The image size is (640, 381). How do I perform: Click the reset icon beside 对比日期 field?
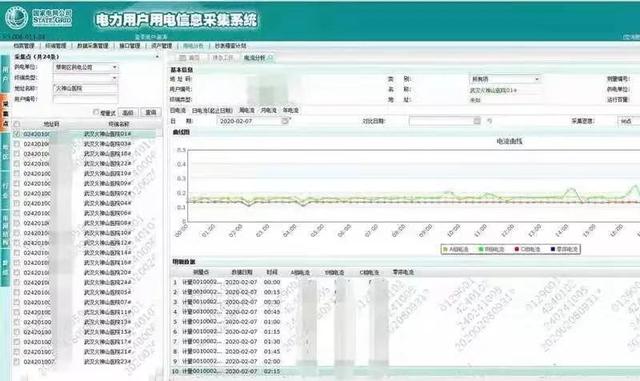[x=489, y=121]
